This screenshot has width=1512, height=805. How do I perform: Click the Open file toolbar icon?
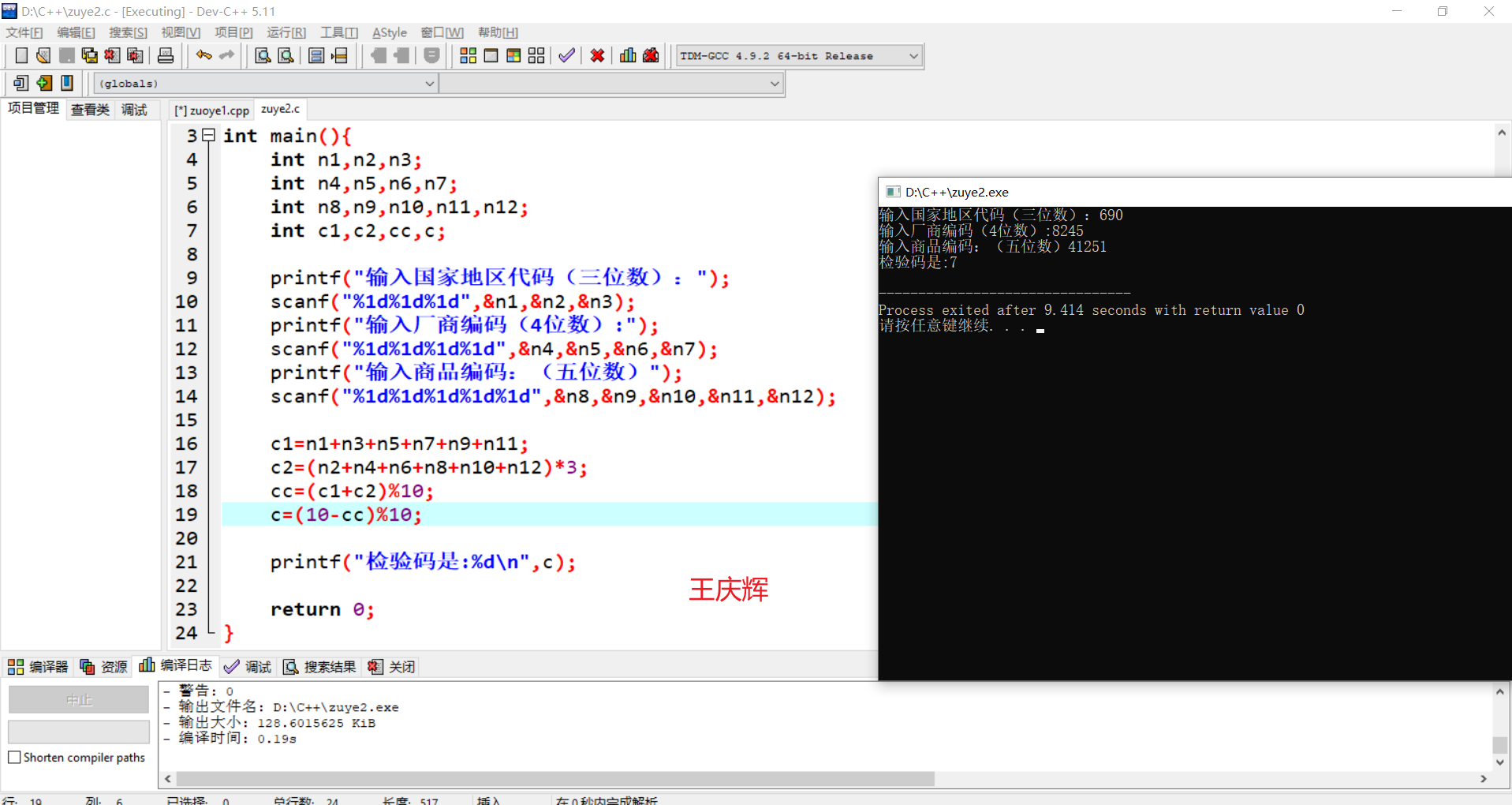43,55
